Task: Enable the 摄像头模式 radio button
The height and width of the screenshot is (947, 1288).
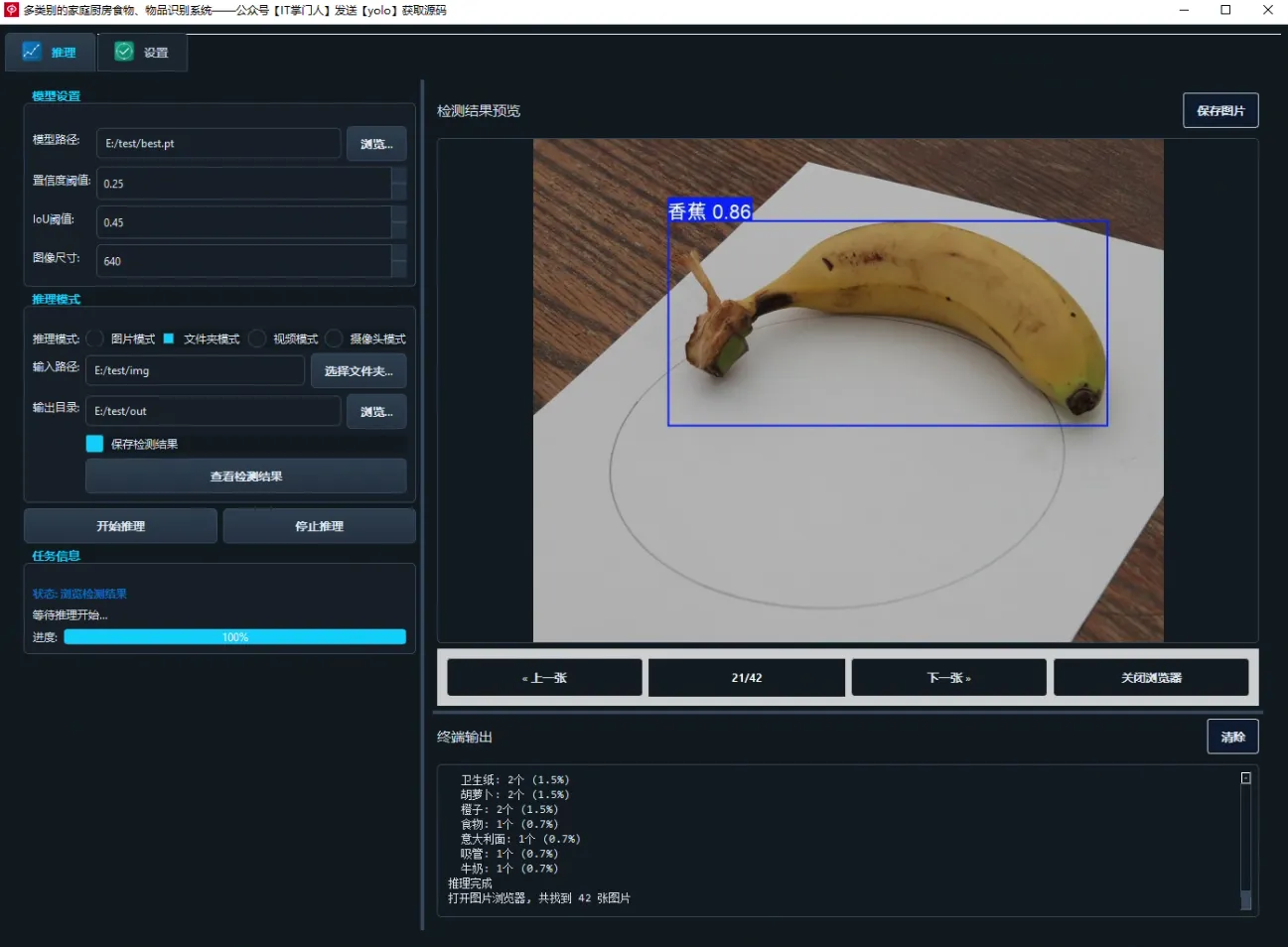Action: (334, 338)
